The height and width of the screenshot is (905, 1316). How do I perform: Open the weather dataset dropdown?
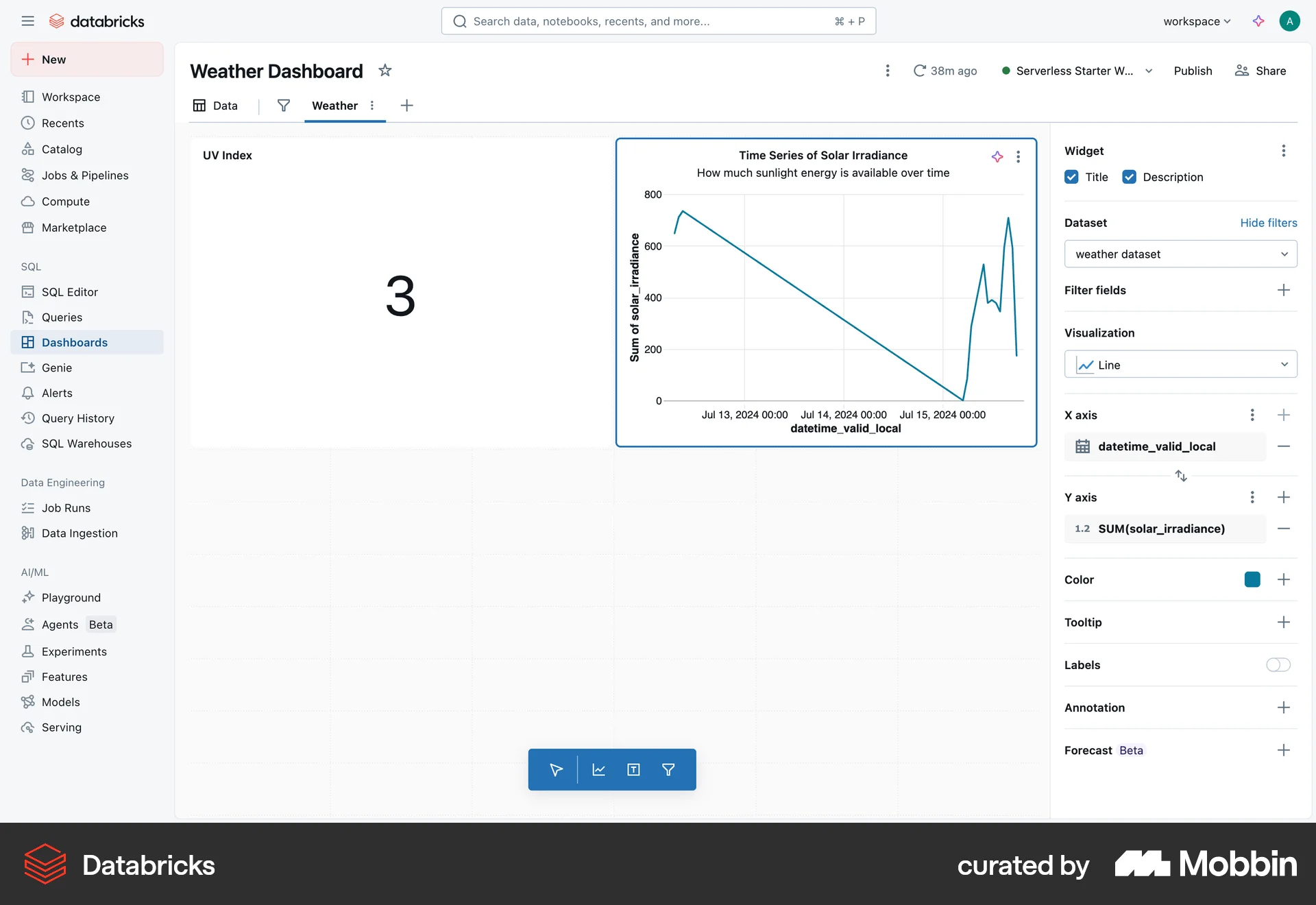coord(1180,254)
